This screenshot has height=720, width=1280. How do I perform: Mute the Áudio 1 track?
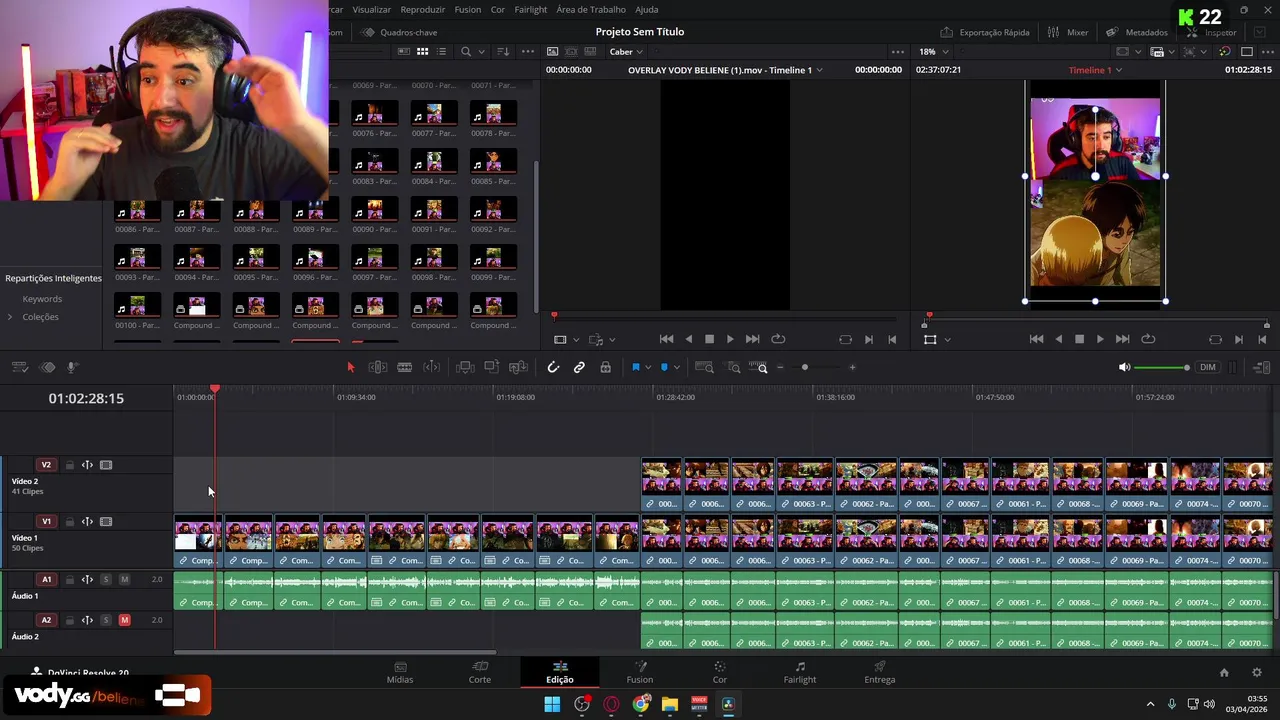coord(124,579)
